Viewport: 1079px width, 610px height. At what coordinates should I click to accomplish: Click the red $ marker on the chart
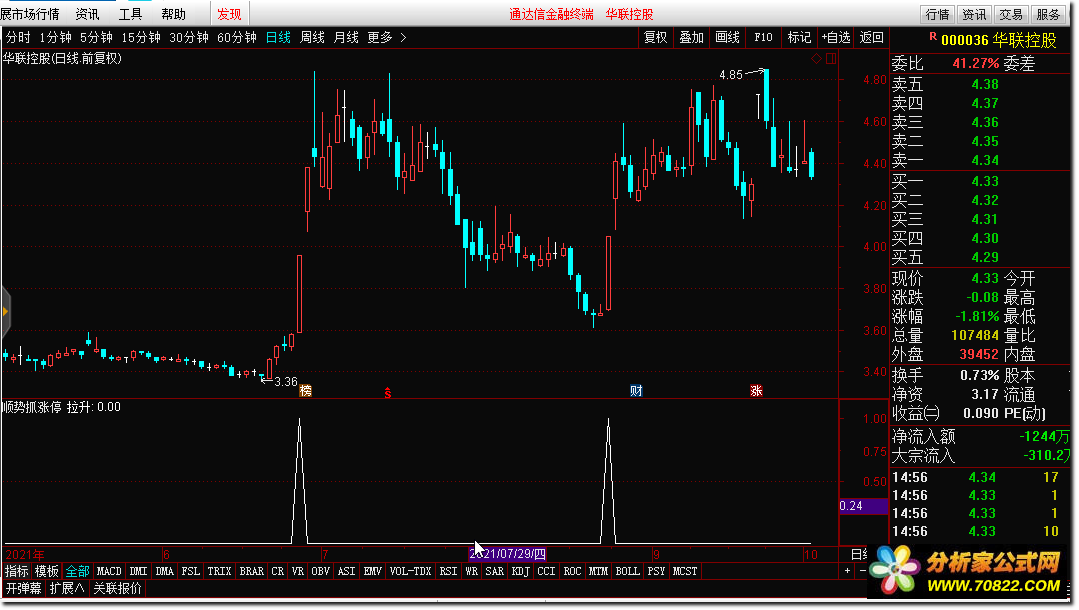(x=387, y=392)
